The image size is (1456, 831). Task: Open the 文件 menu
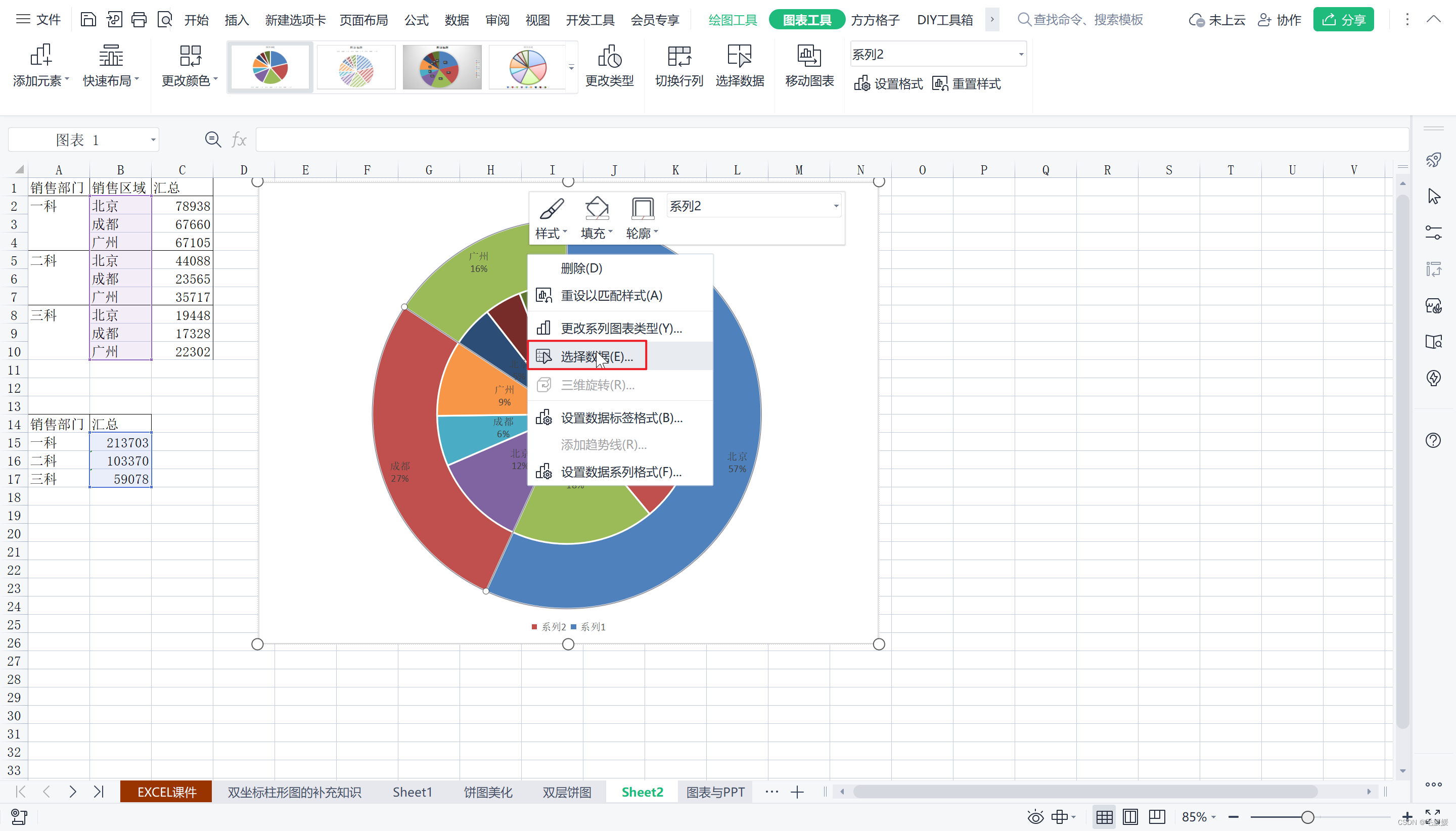(x=38, y=19)
